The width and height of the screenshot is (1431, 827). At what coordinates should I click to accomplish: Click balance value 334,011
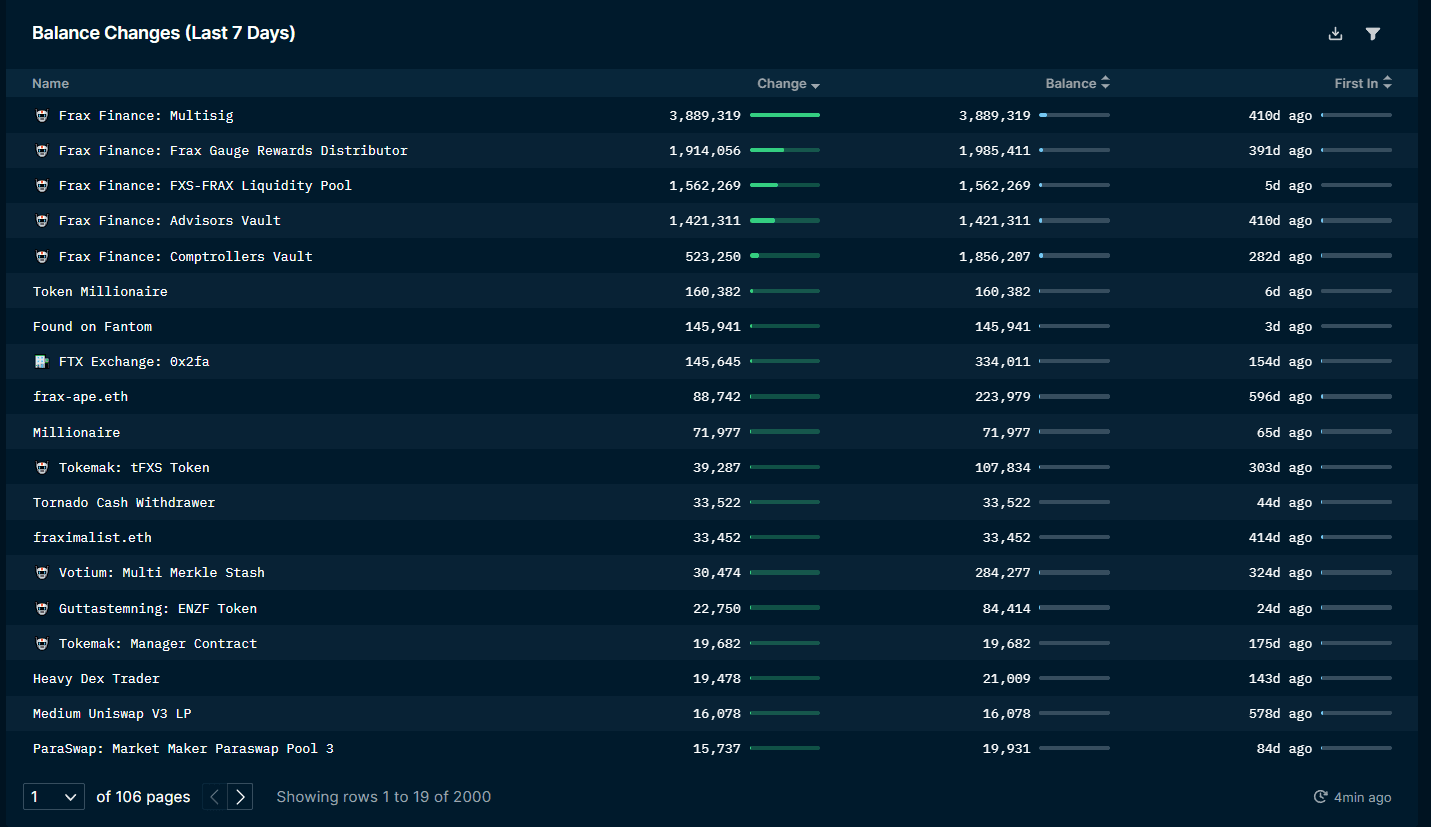click(x=1002, y=362)
